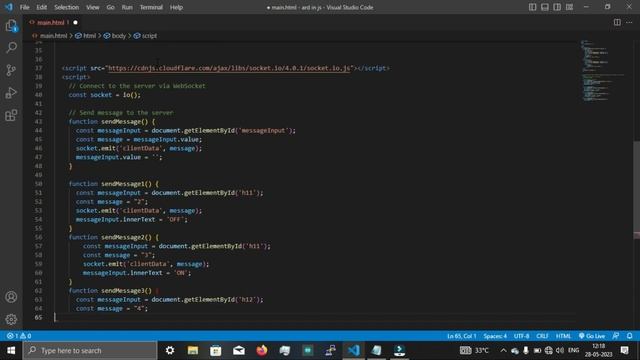Click line number 43 in gutter
This screenshot has height=360, width=640.
coord(38,122)
